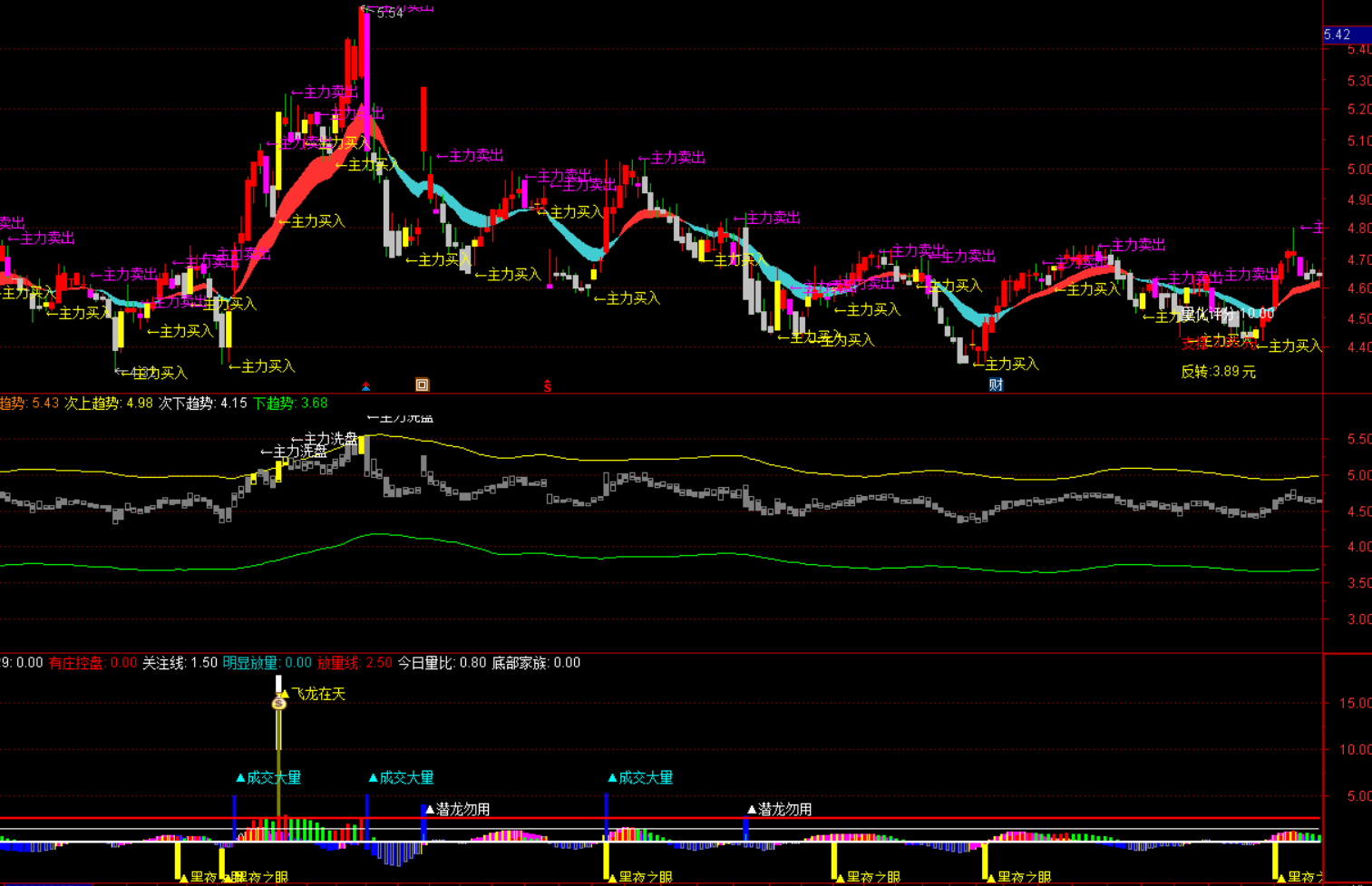Image resolution: width=1372 pixels, height=886 pixels.
Task: Click the red S marker icon
Action: click(x=548, y=386)
